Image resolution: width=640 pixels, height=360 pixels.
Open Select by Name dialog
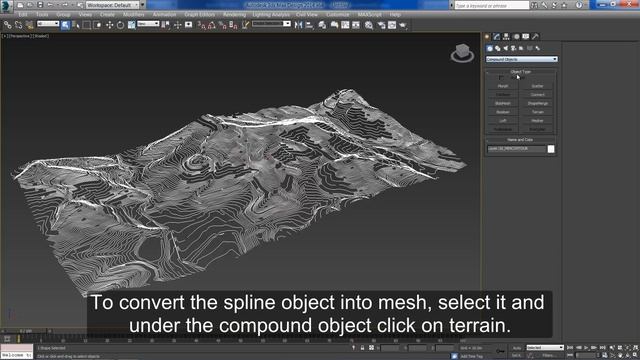76,25
